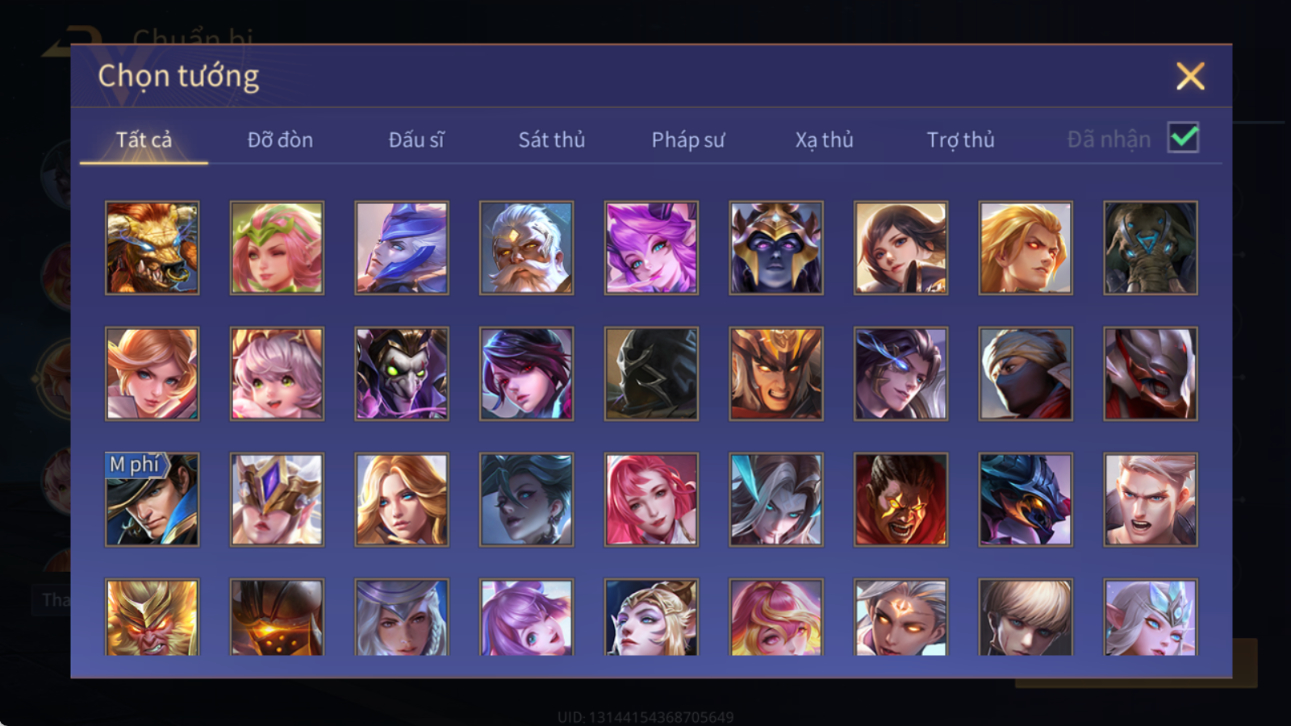The image size is (1291, 726).
Task: Select the Tất cả tab
Action: click(144, 140)
